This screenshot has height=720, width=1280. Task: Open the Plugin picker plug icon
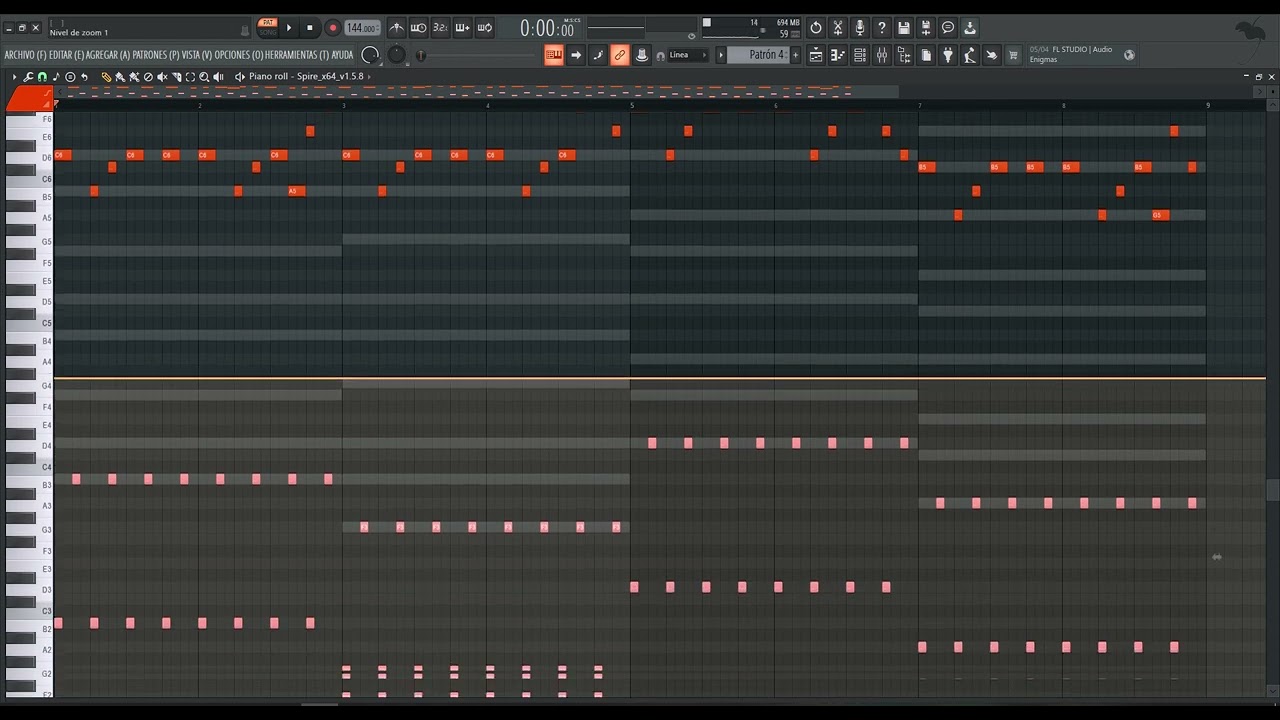click(x=948, y=56)
